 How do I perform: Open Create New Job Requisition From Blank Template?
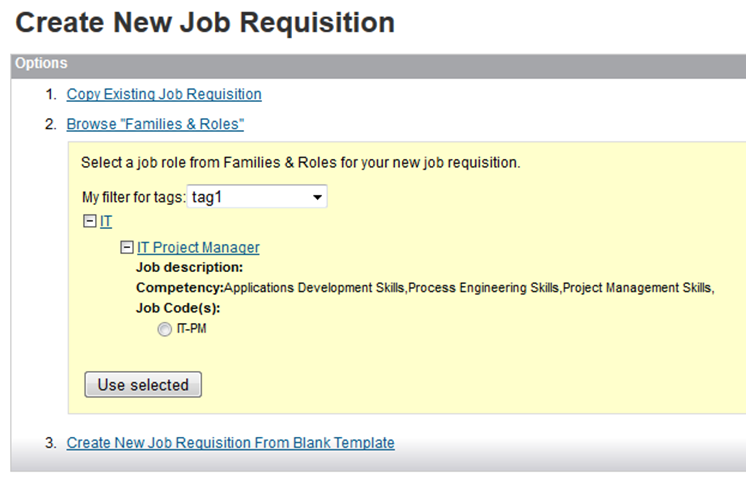click(x=230, y=443)
